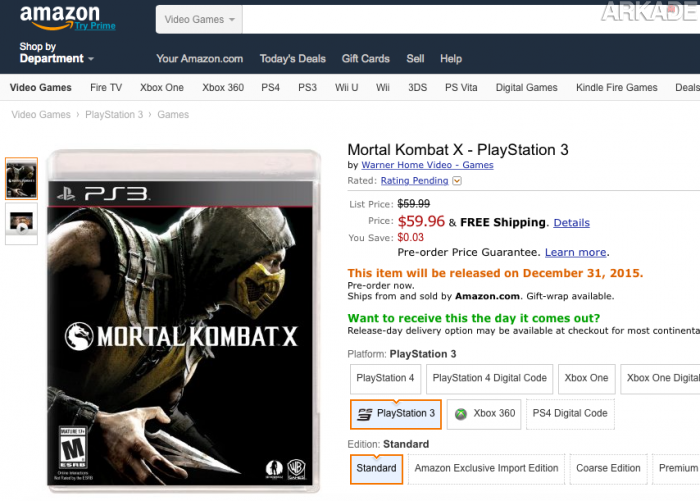Expand the Shop by Department menu
The height and width of the screenshot is (501, 700).
pyautogui.click(x=57, y=53)
